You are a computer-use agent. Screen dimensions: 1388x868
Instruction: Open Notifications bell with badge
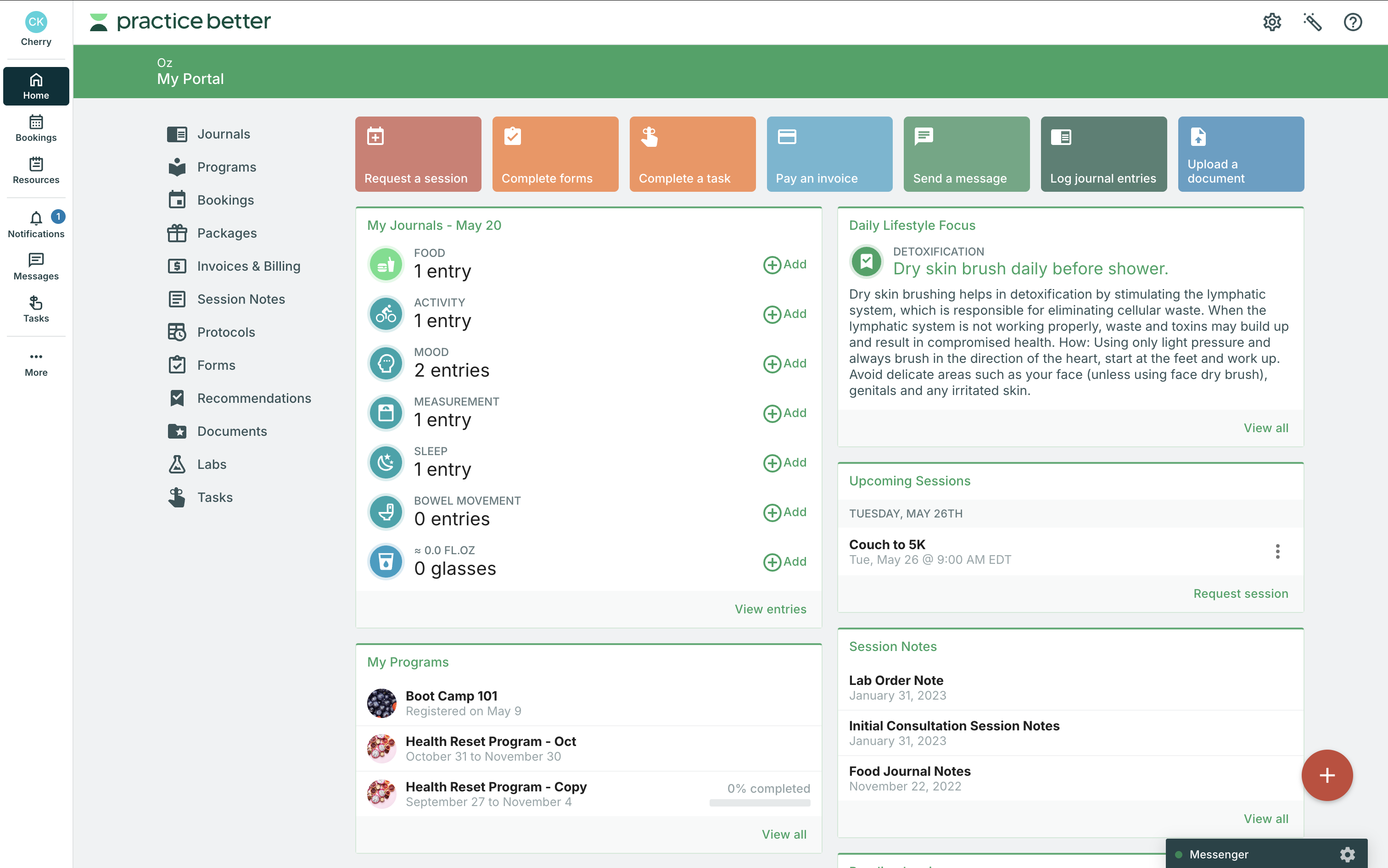[x=36, y=225]
